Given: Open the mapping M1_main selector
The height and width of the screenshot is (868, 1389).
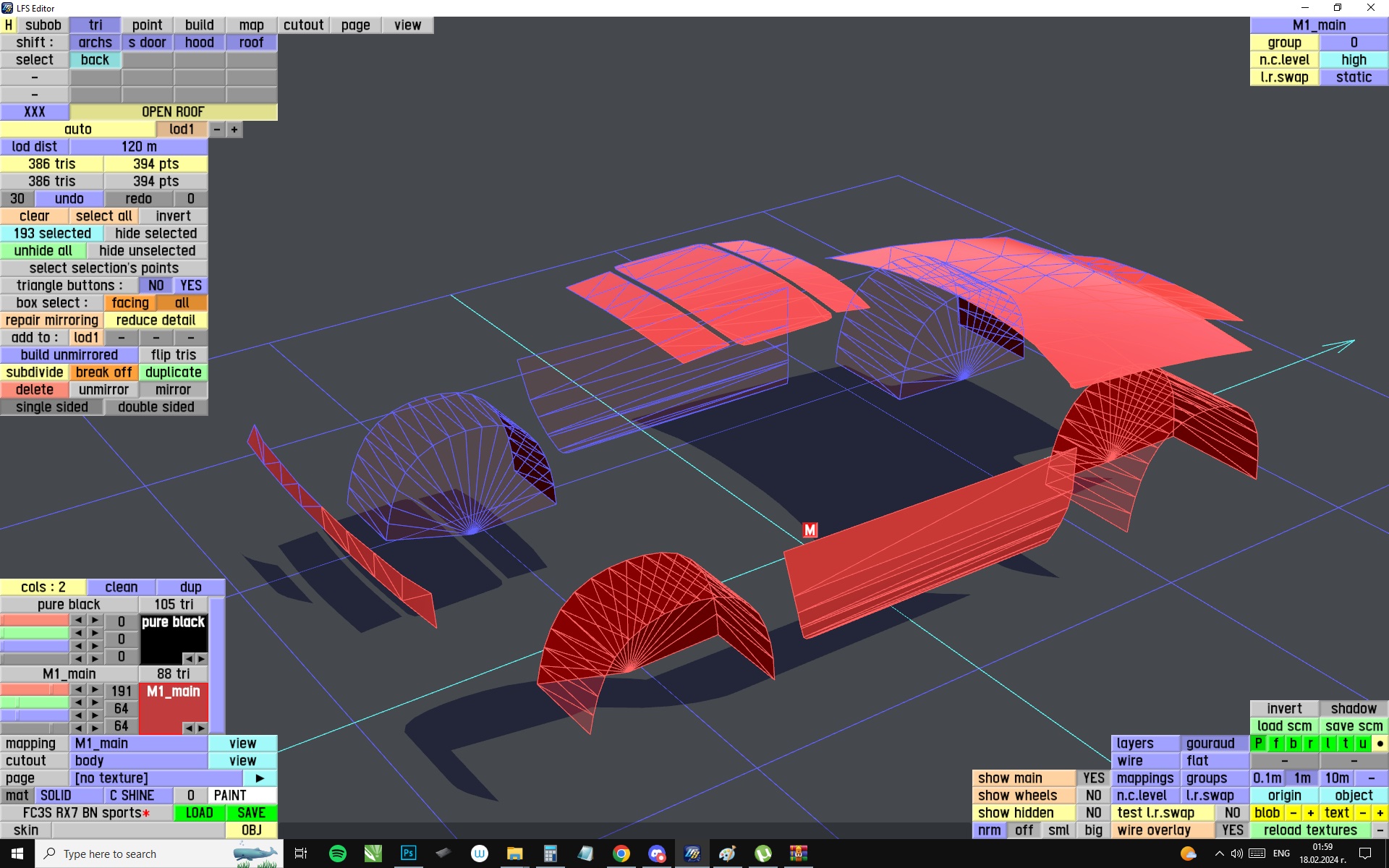Looking at the screenshot, I should click(x=139, y=744).
